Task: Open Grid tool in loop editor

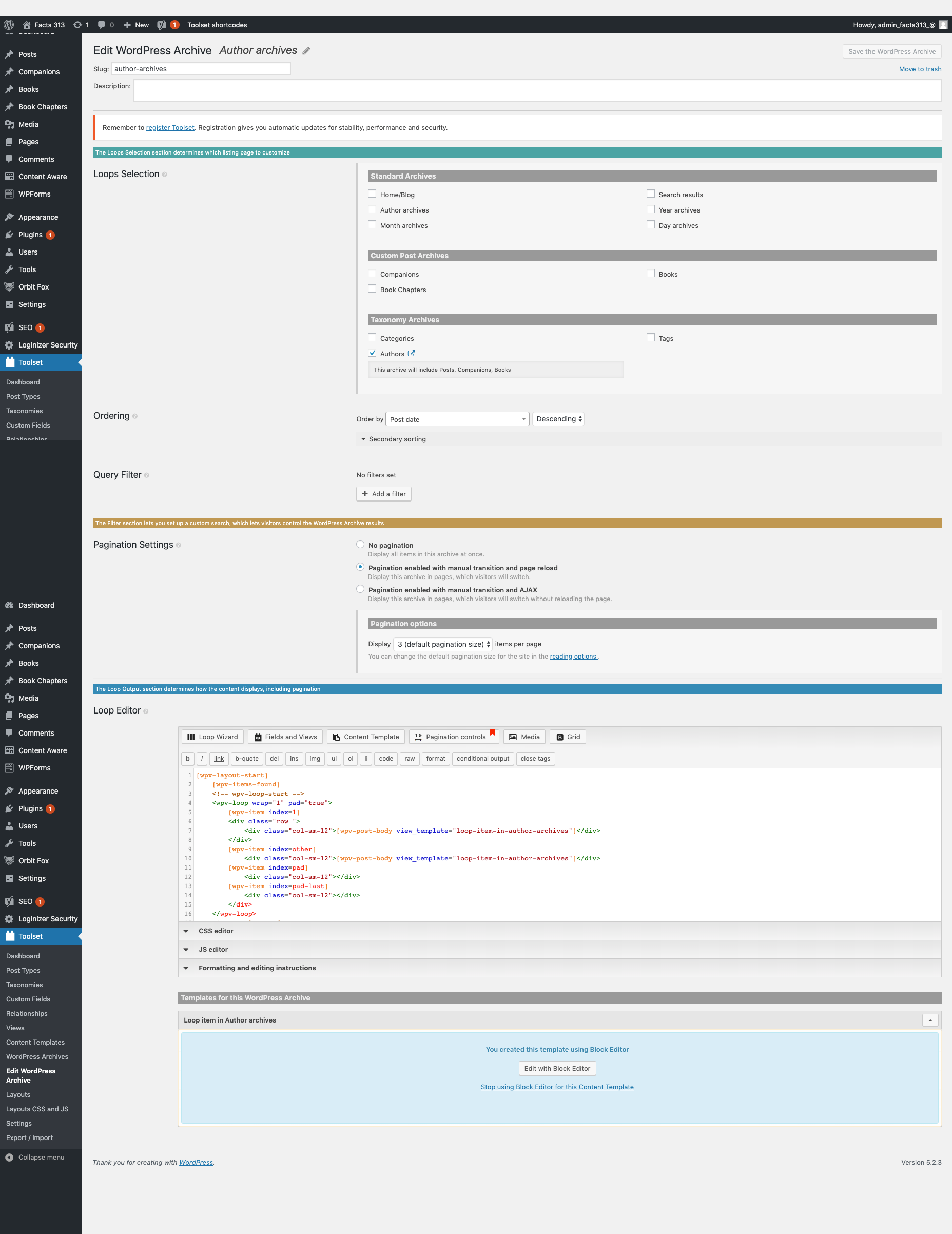Action: click(568, 737)
